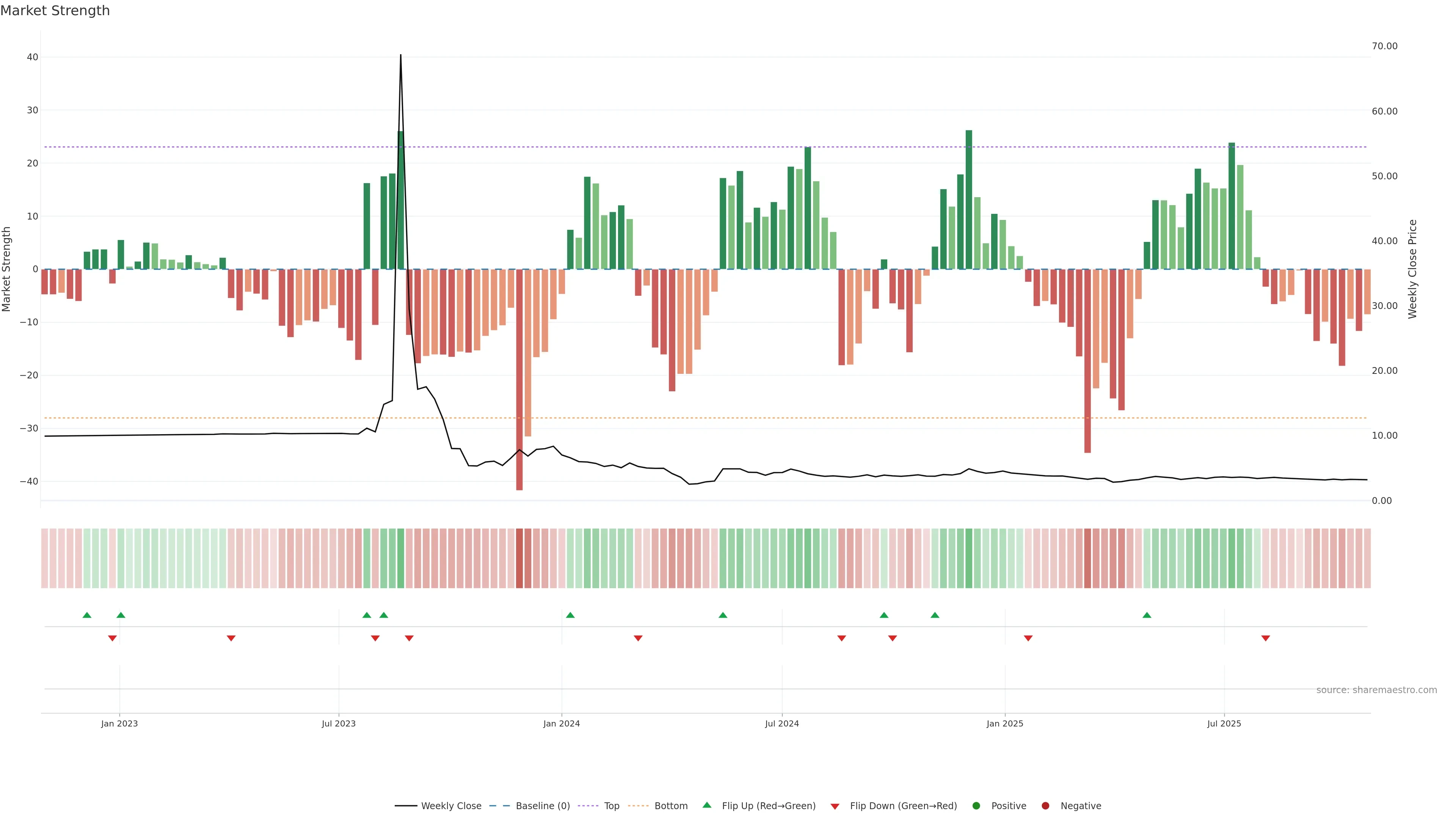Click the Bottom legend line icon

tap(638, 806)
